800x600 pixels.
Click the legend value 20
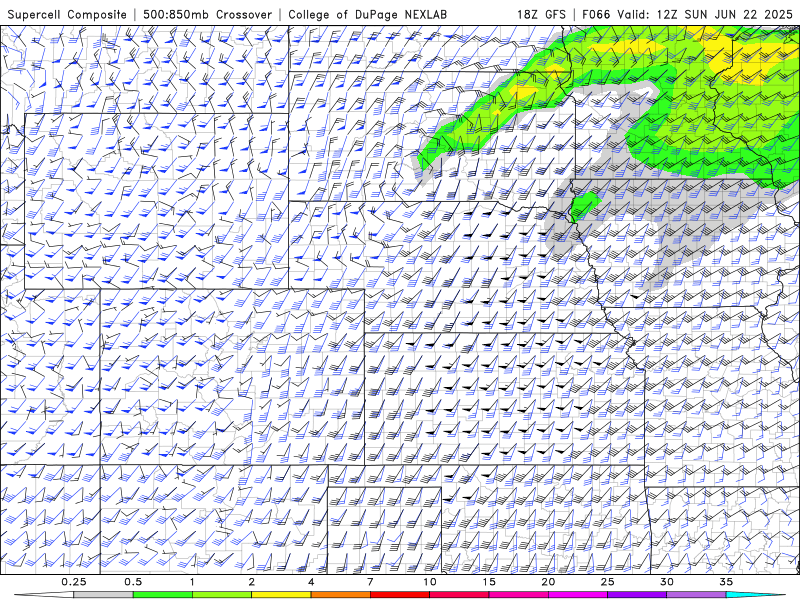tap(548, 582)
